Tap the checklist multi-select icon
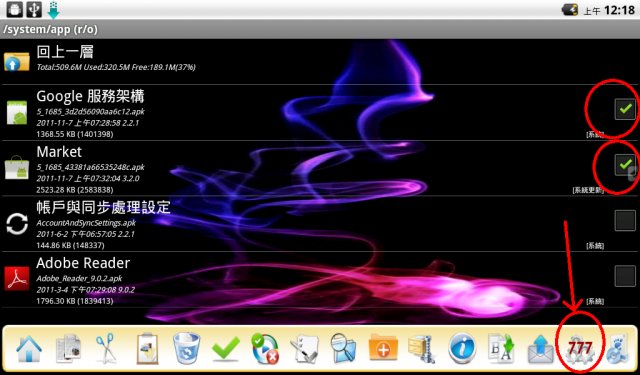Screen dimensions: 640x375 pyautogui.click(x=305, y=349)
